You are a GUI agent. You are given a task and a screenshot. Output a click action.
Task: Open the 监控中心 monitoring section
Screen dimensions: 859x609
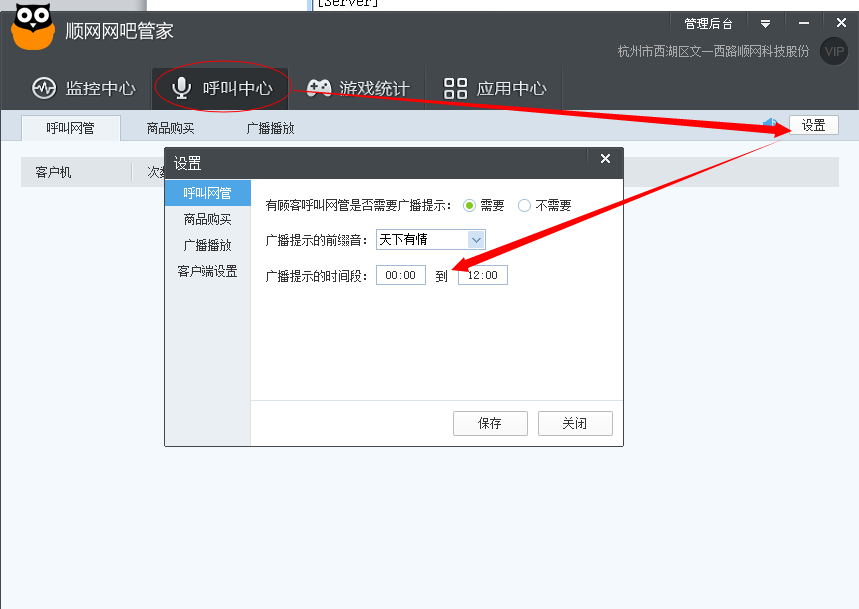click(x=84, y=88)
